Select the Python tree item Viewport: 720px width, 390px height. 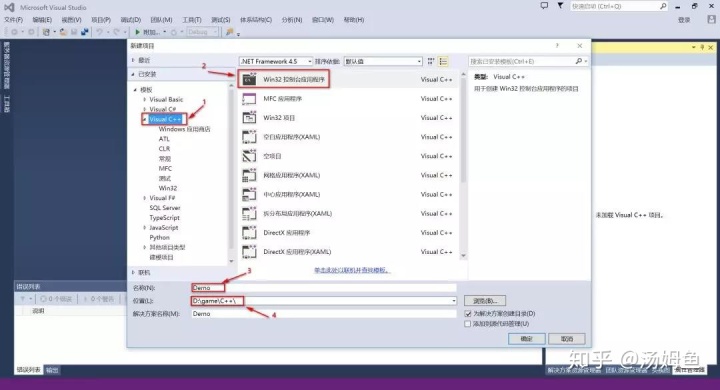coord(159,237)
